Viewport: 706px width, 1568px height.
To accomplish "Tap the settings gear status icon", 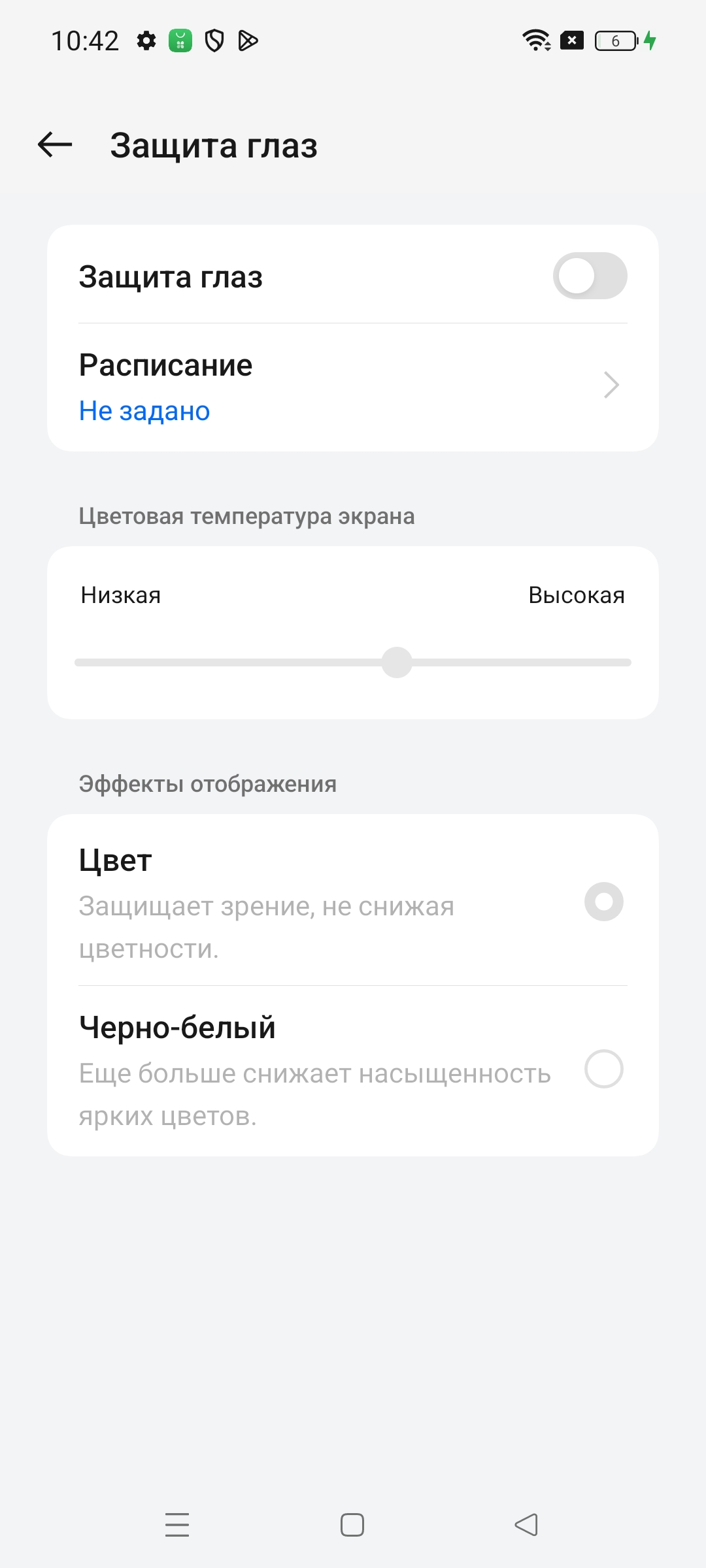I will click(146, 41).
